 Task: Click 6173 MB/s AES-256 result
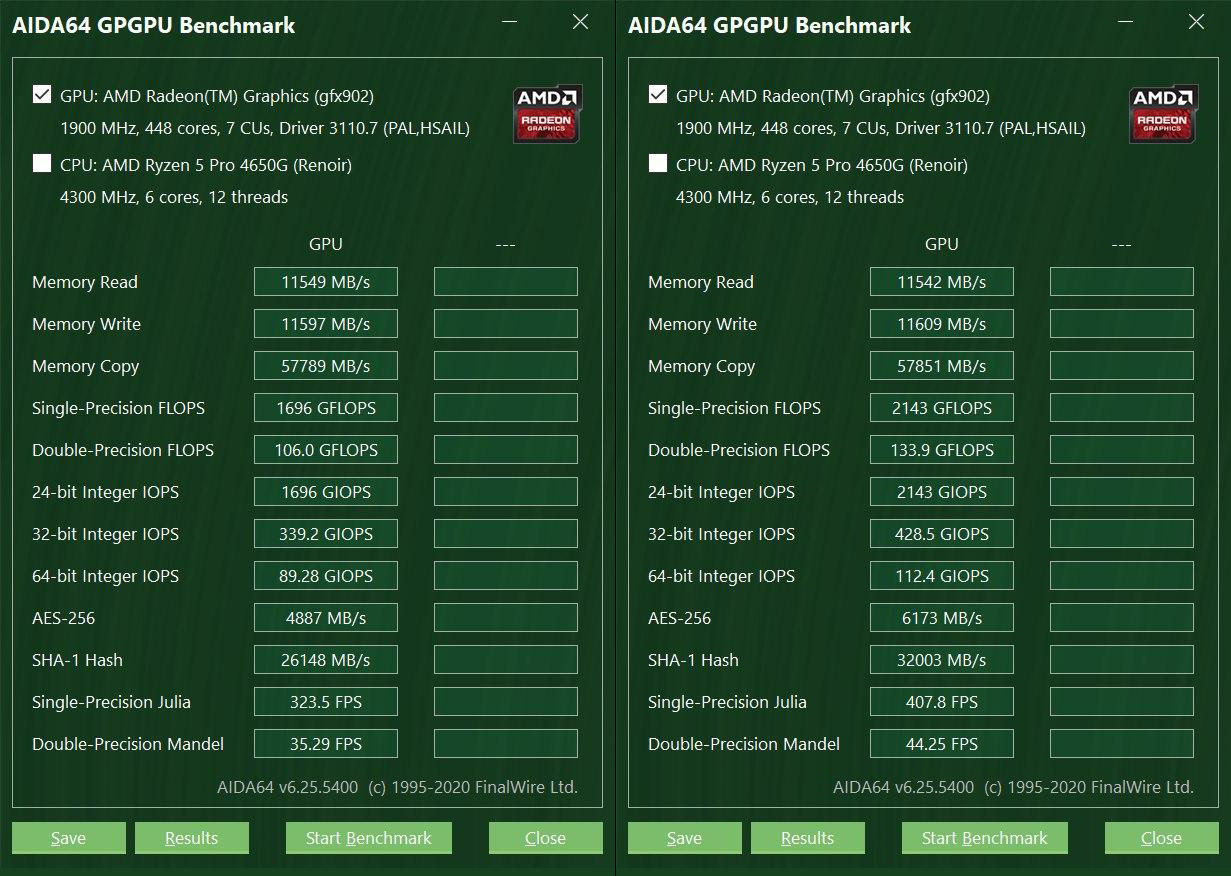tap(942, 618)
